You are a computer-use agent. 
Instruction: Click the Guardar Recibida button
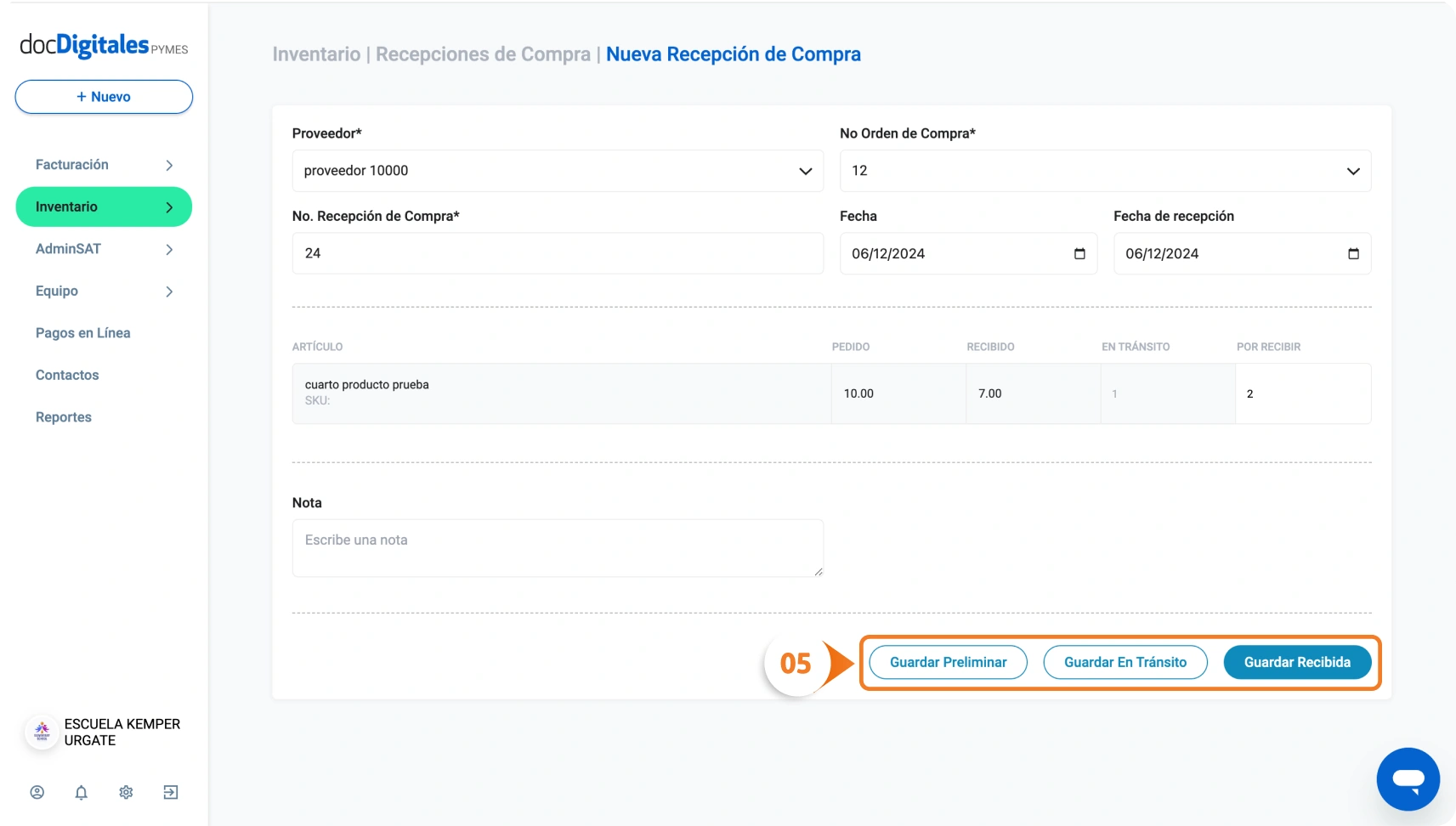coord(1297,662)
